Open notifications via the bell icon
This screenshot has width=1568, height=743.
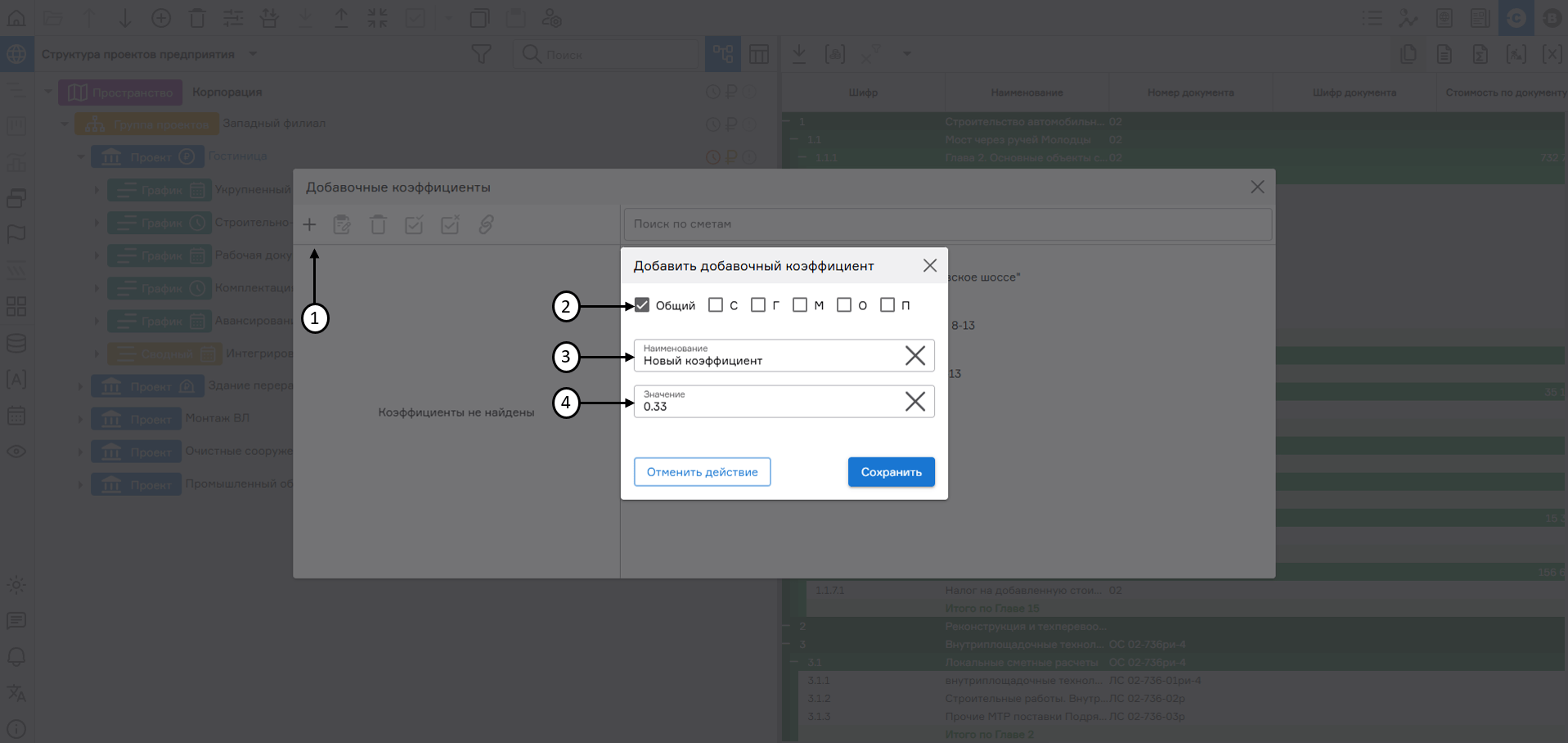[16, 657]
